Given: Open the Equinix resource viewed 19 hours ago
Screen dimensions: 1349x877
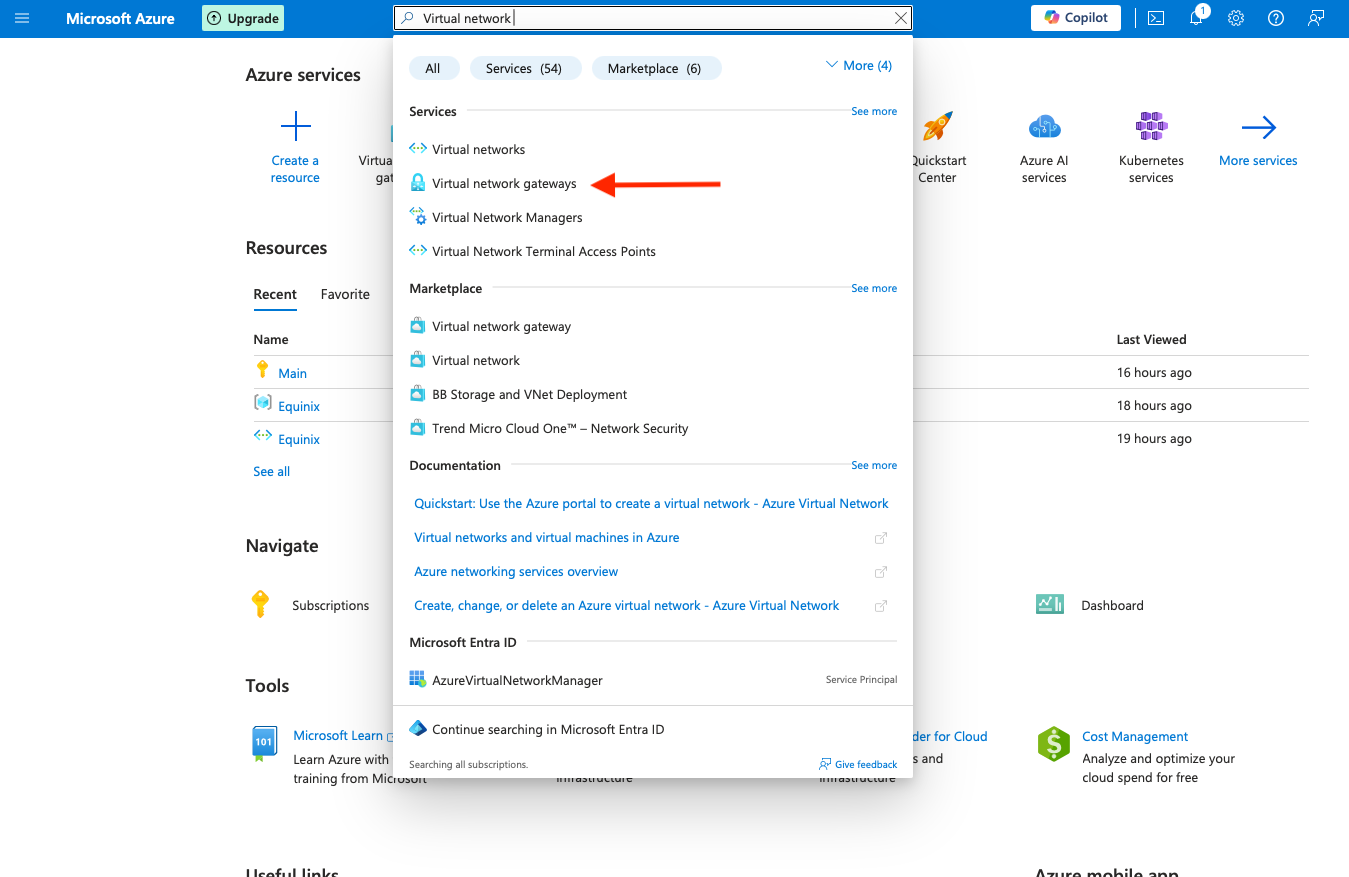Looking at the screenshot, I should coord(299,439).
